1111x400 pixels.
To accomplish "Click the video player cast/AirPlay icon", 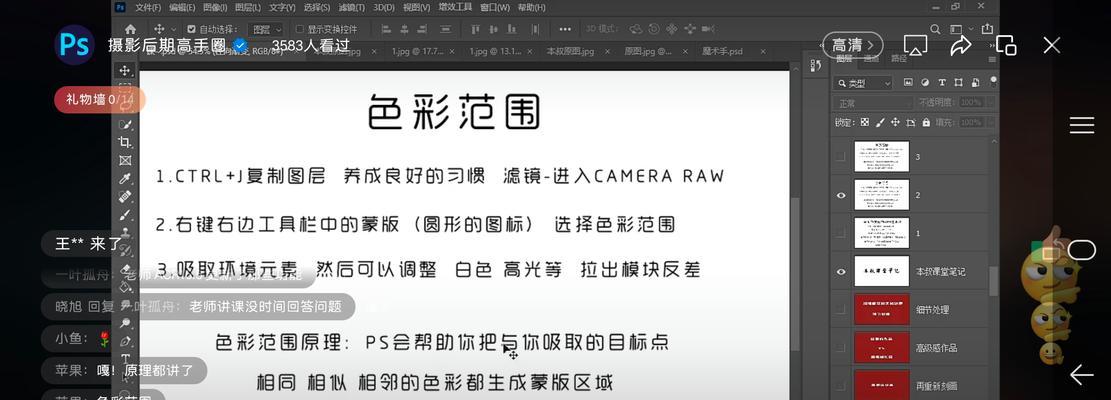I will click(x=915, y=45).
